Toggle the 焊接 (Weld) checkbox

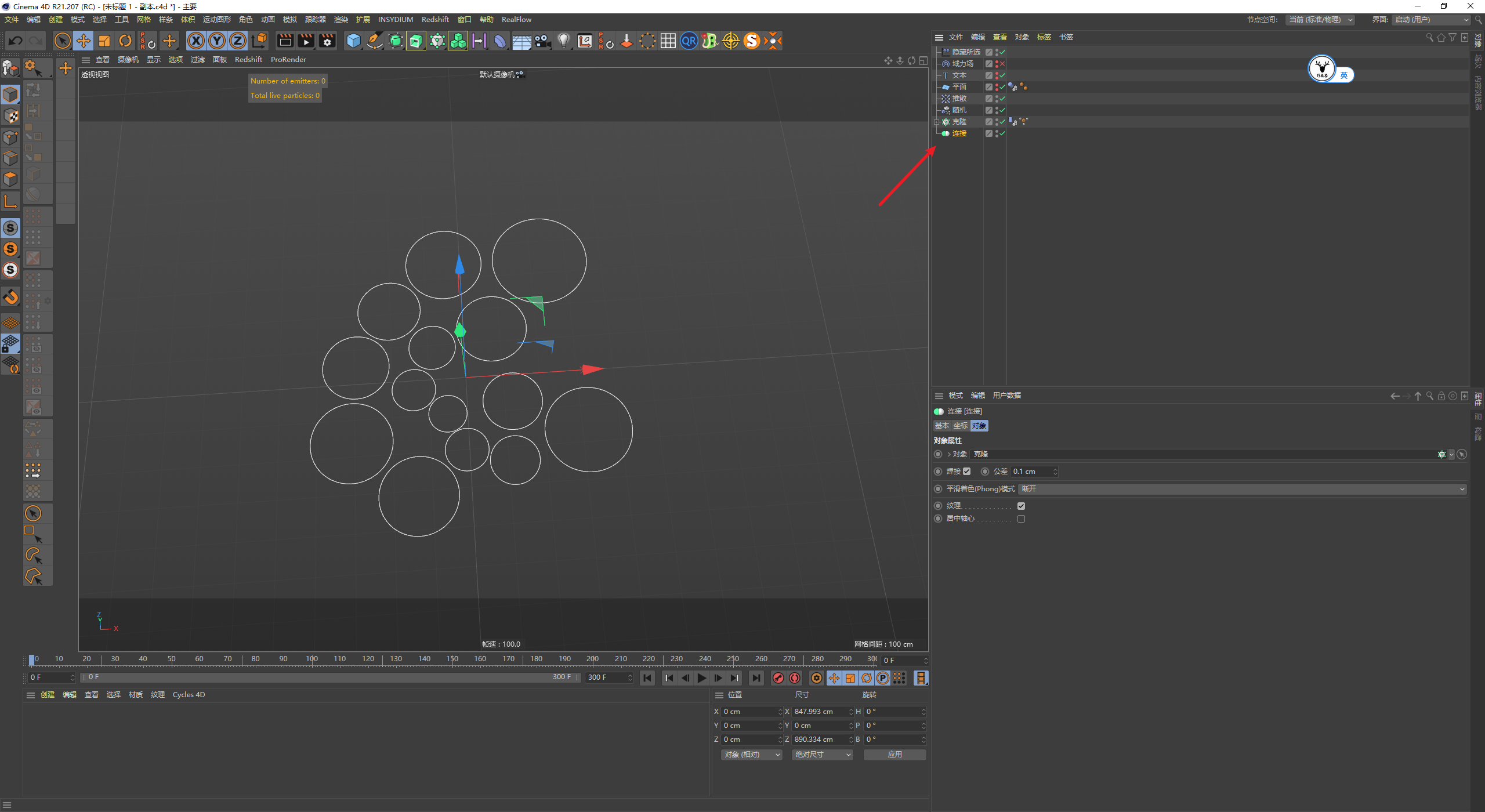pyautogui.click(x=966, y=472)
